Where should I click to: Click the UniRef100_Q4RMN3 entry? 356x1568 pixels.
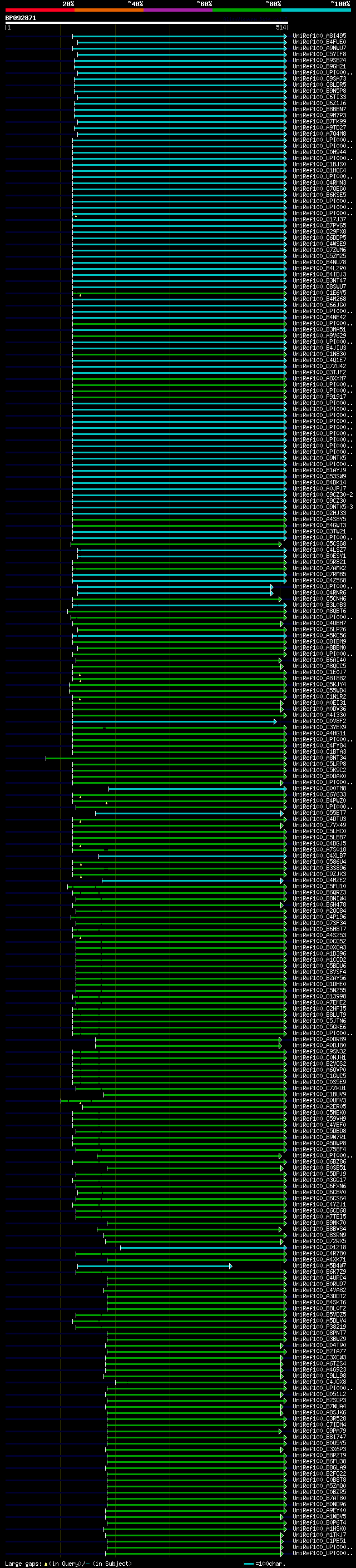coord(319,182)
